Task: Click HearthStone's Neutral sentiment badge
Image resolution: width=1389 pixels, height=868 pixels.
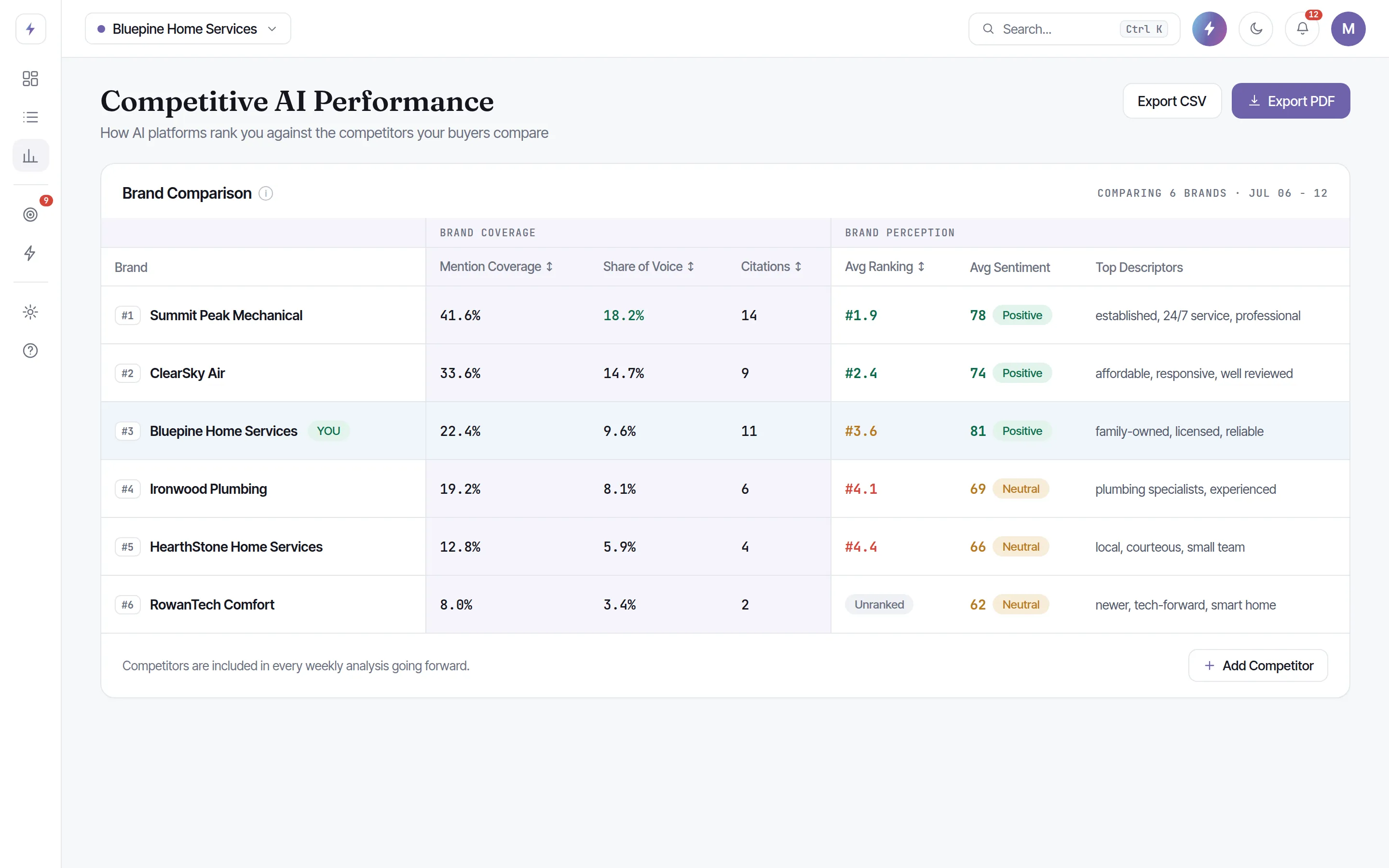Action: pyautogui.click(x=1021, y=547)
